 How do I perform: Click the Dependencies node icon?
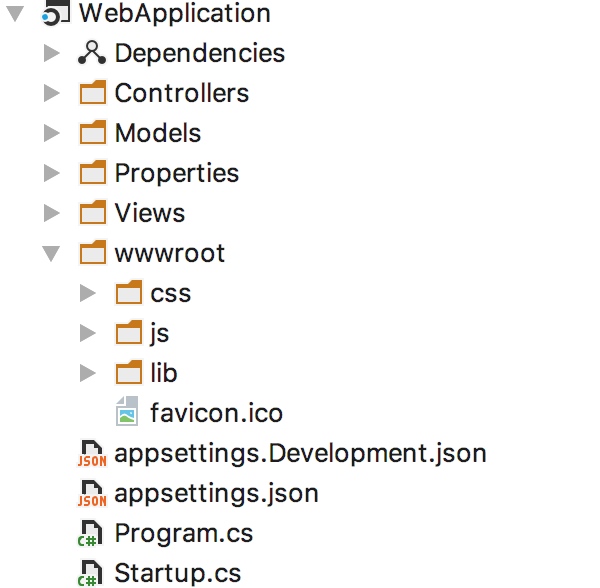click(x=92, y=53)
